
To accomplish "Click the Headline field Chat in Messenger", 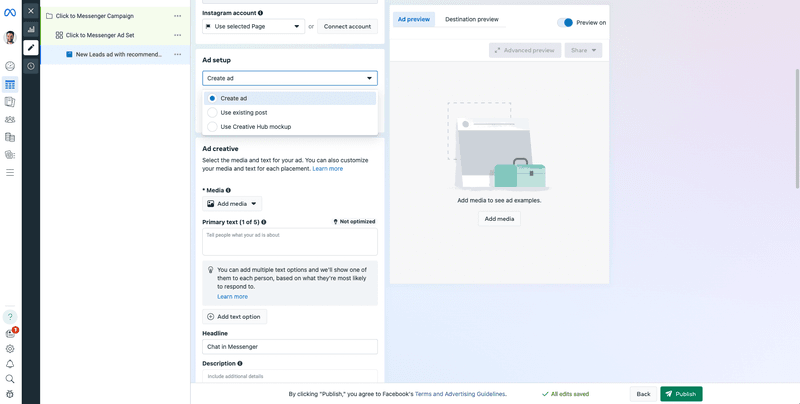I will pos(290,347).
